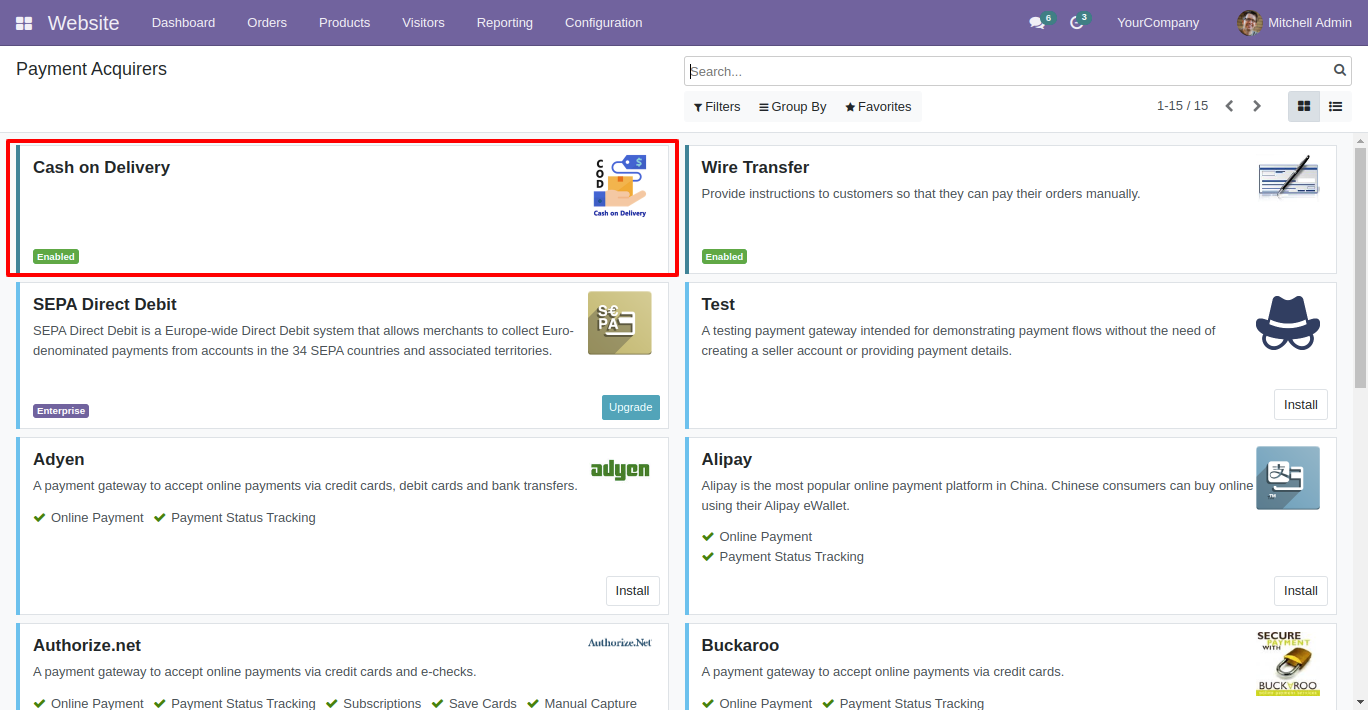Open the Group By dropdown
Screen dimensions: 1368x710
click(x=793, y=107)
